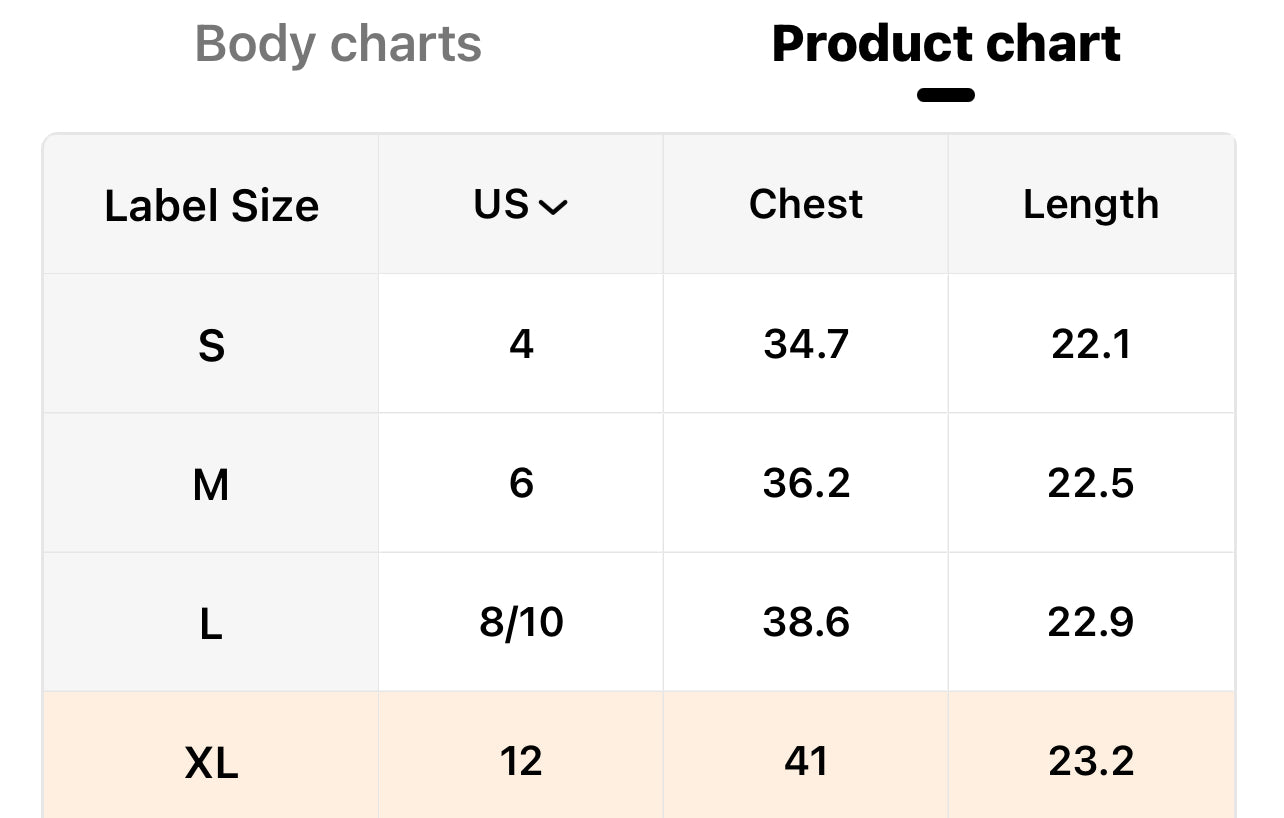Click the XL length value 23.2
The width and height of the screenshot is (1284, 818).
(x=1090, y=762)
